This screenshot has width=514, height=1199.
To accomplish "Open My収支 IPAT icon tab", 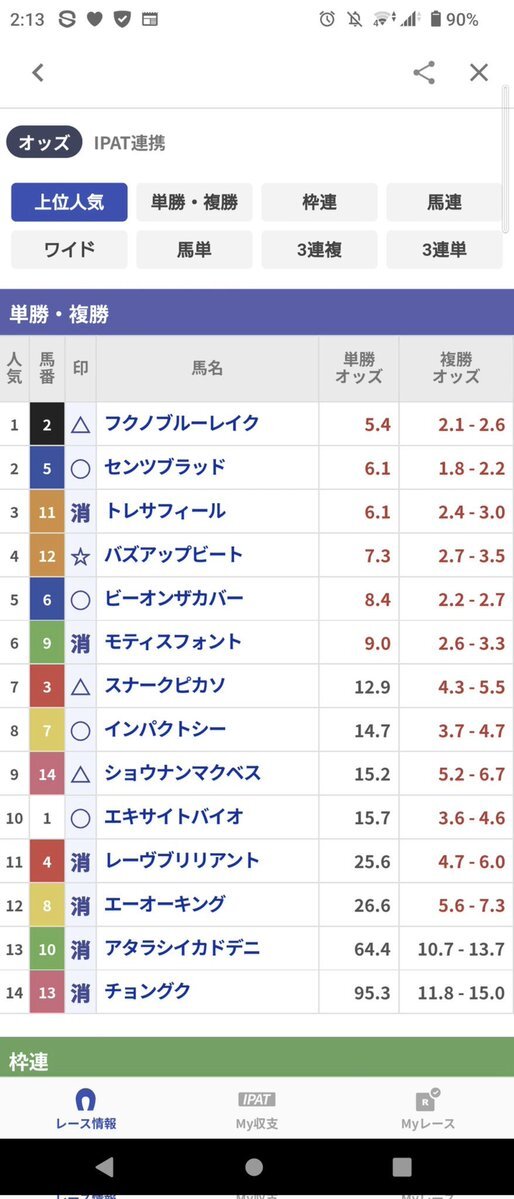I will point(256,1110).
